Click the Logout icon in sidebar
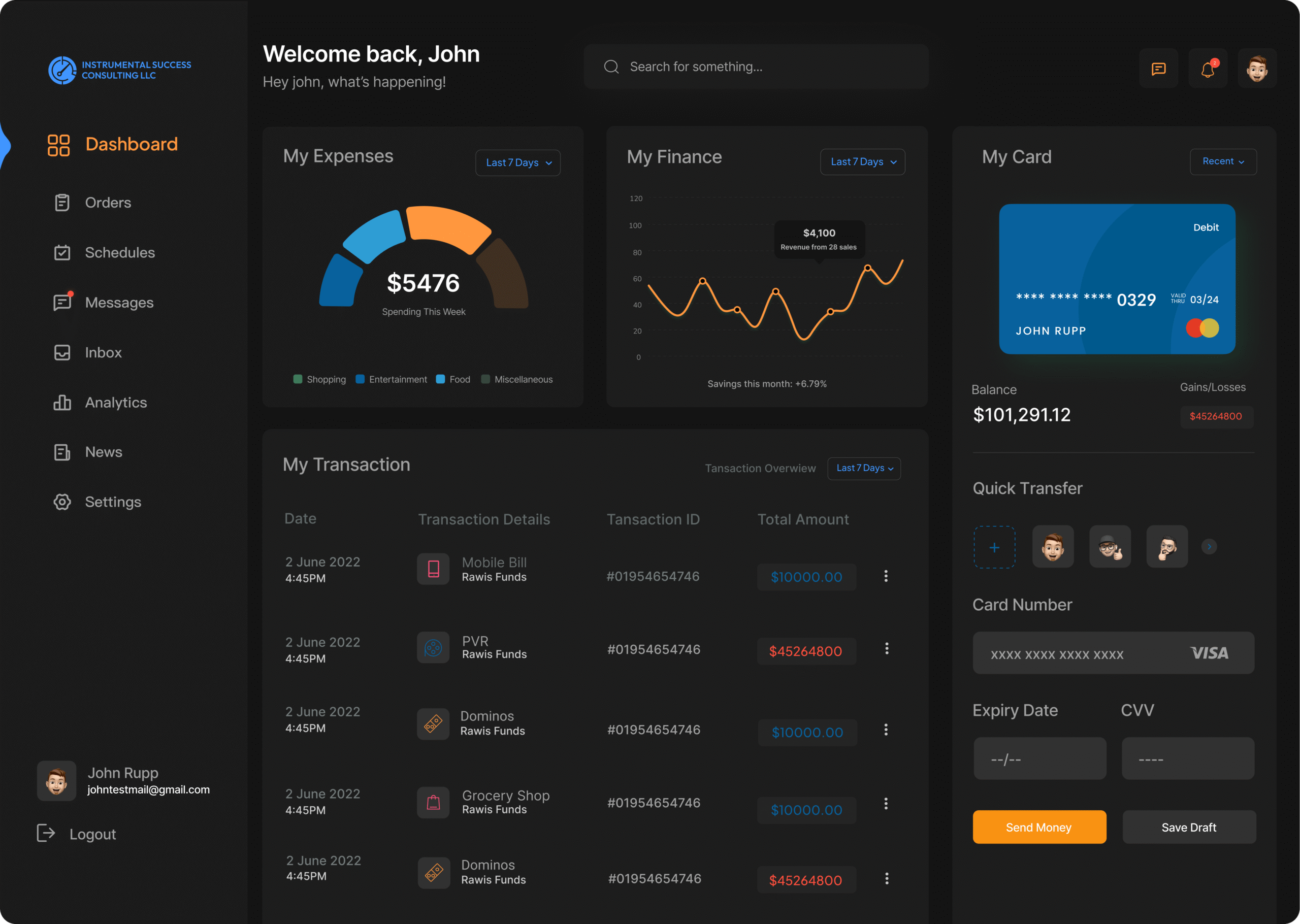 pyautogui.click(x=46, y=833)
